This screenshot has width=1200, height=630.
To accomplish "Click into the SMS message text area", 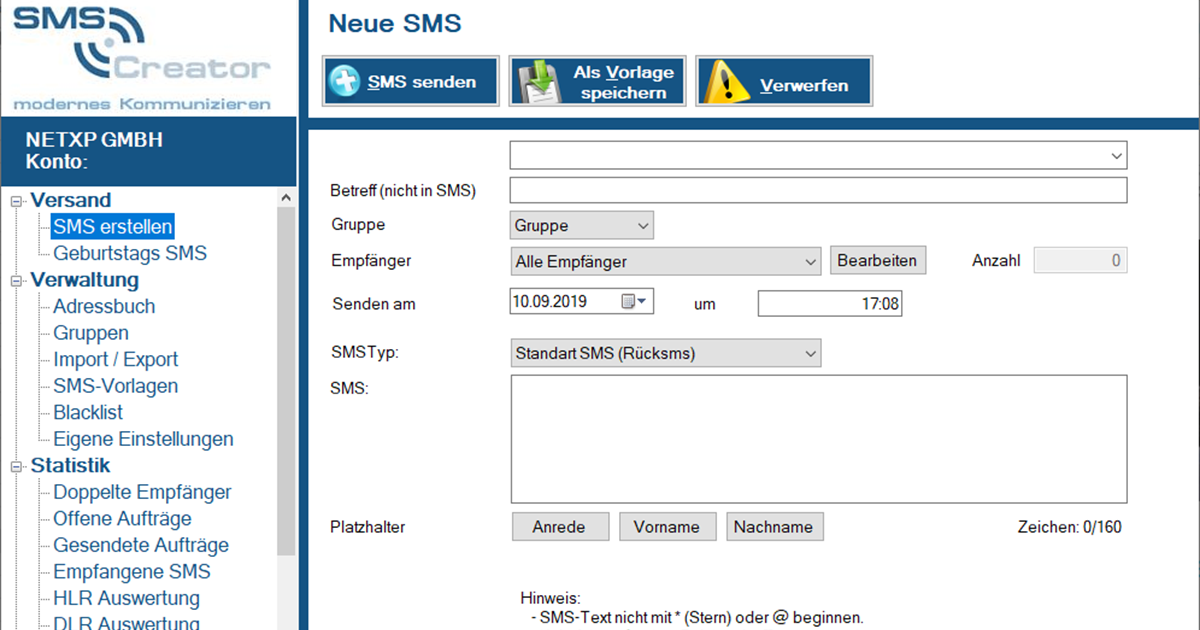I will pyautogui.click(x=818, y=438).
